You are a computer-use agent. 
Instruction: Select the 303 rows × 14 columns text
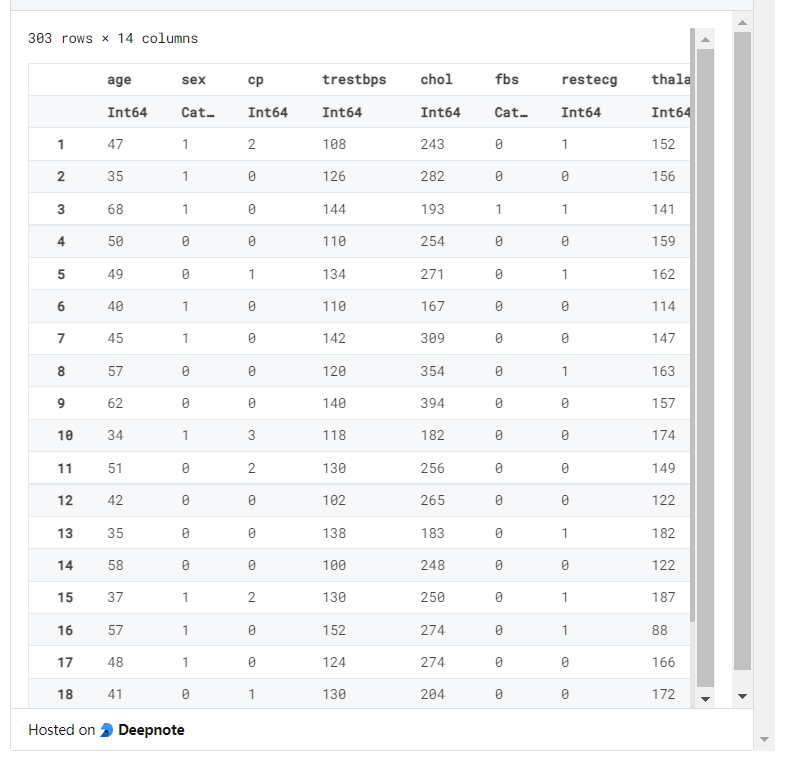click(x=113, y=39)
